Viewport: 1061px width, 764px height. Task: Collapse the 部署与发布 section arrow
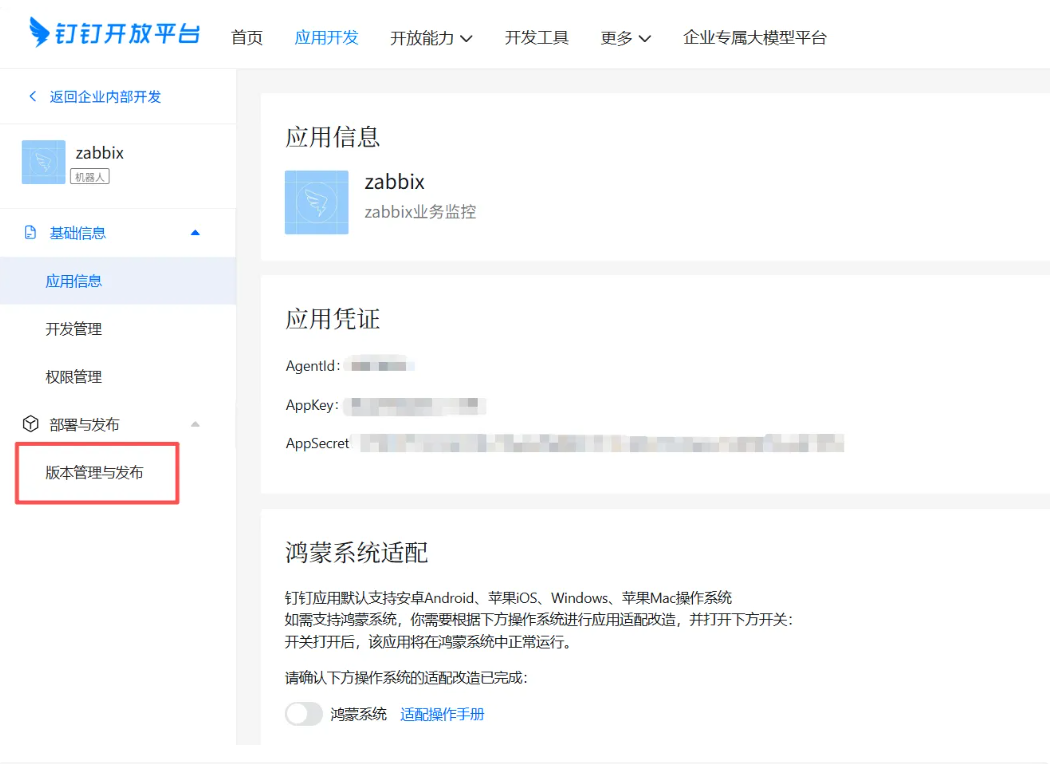tap(195, 425)
